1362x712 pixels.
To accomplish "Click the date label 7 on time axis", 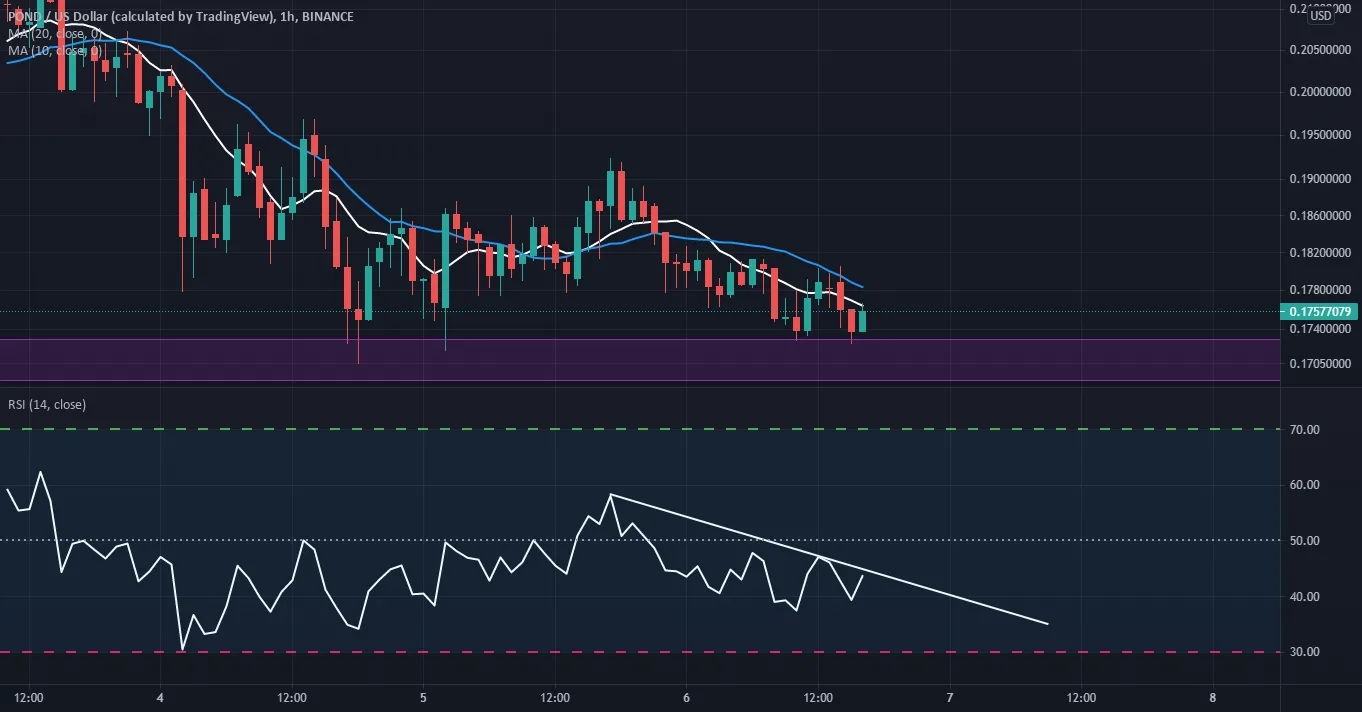I will tap(949, 697).
